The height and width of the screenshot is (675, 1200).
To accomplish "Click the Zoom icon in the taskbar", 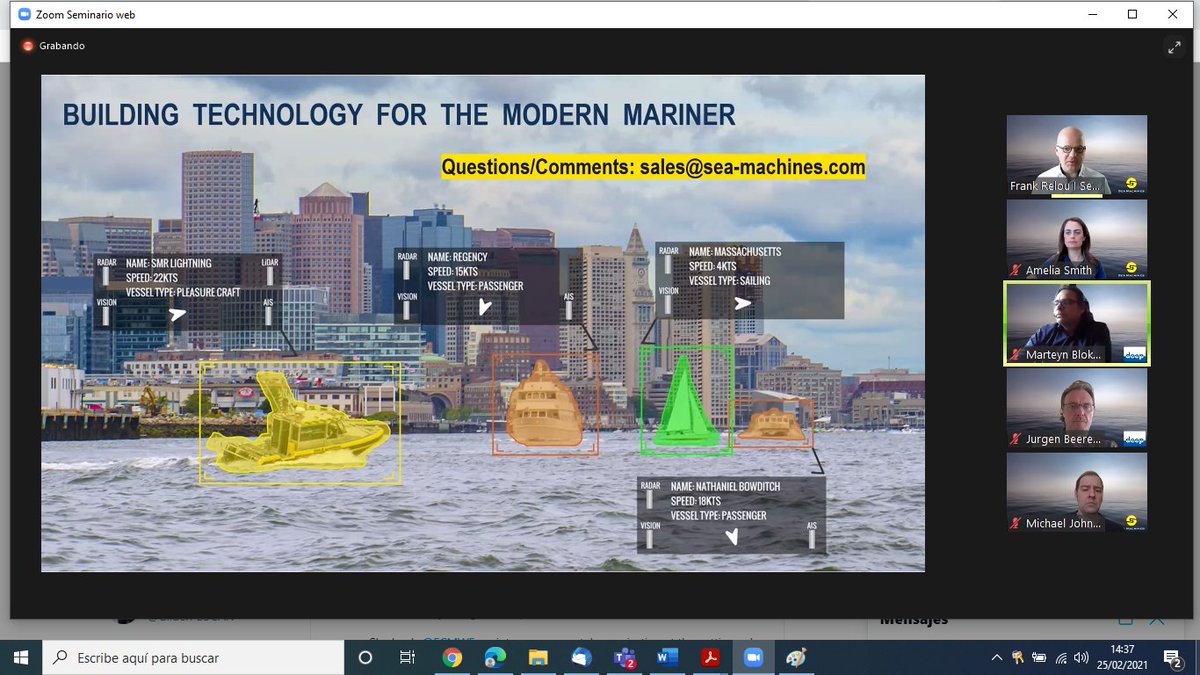I will [755, 657].
